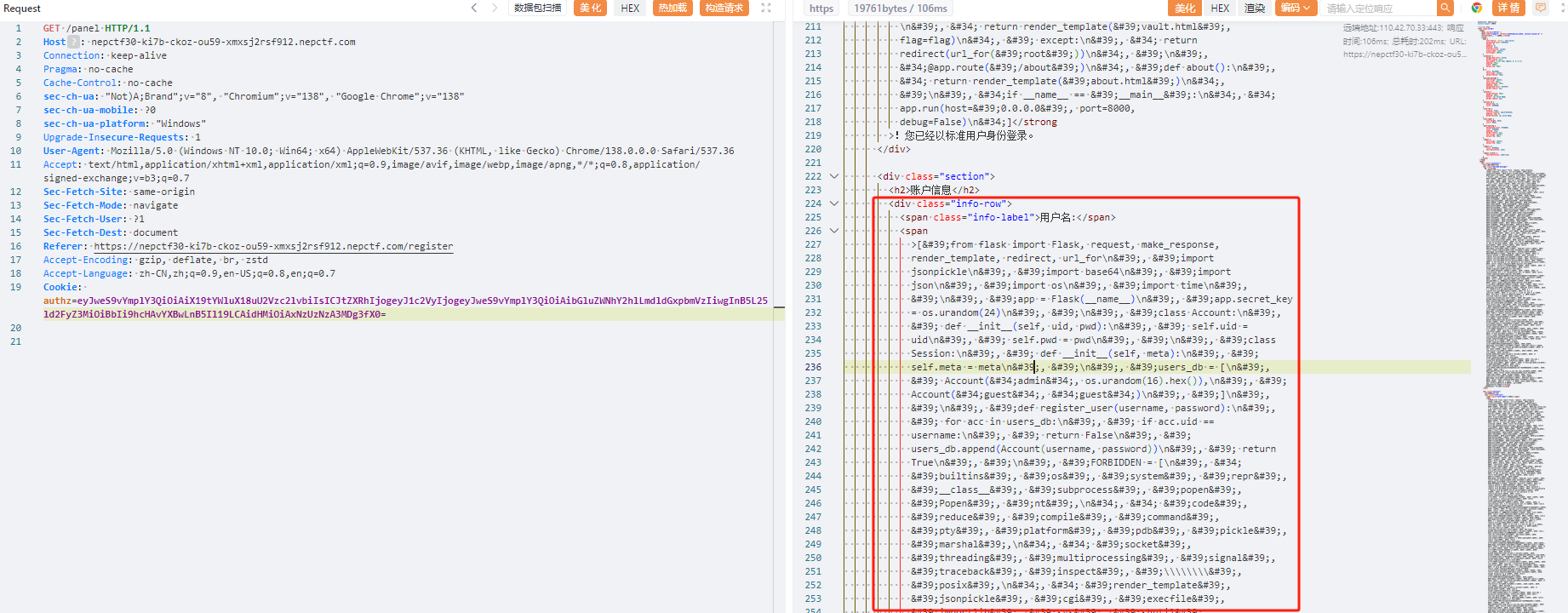Screen dimensions: 1568x613
Task: Switch response to 渲染 render view
Action: pos(1255,8)
